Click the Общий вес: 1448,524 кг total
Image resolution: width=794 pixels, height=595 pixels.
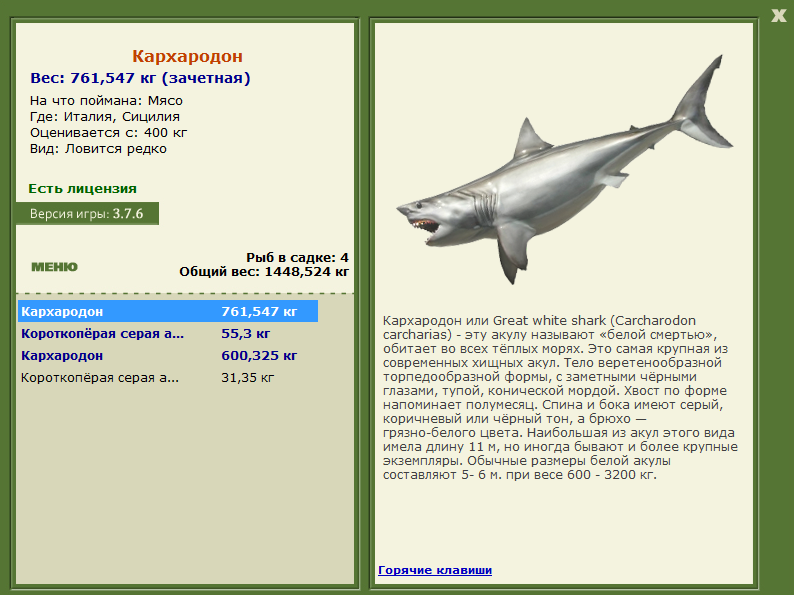pos(264,272)
